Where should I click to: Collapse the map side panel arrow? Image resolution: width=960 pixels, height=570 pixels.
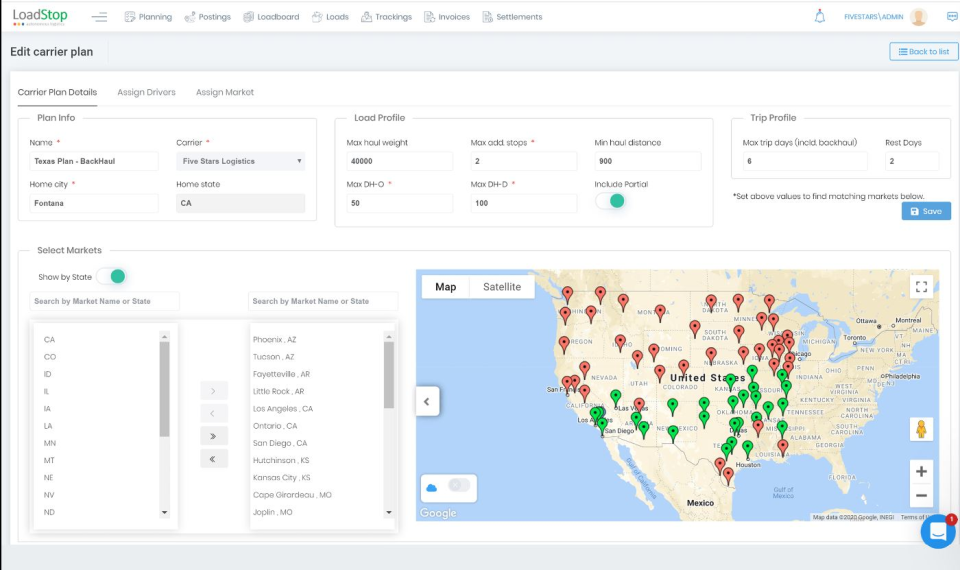click(427, 402)
